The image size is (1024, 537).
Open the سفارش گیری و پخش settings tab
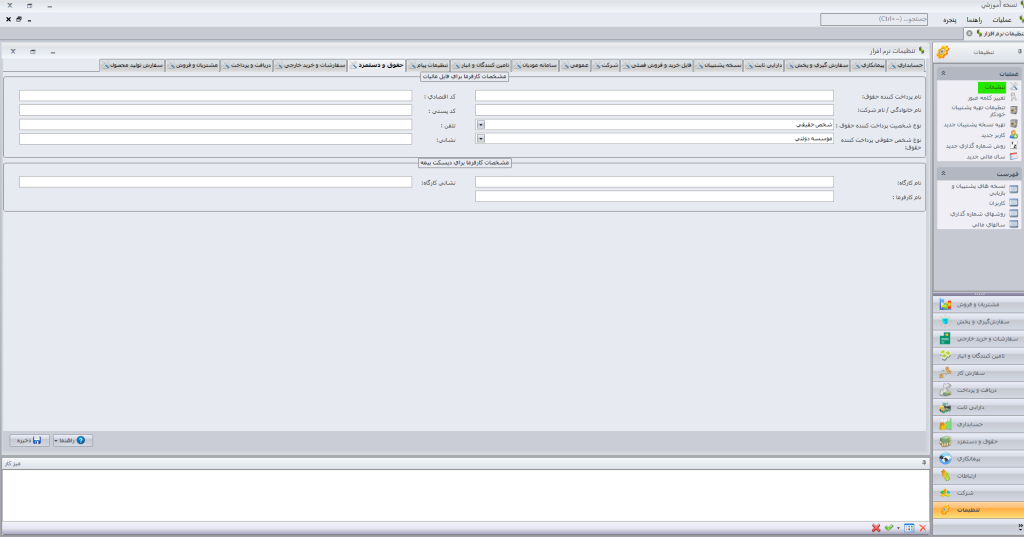pos(818,65)
